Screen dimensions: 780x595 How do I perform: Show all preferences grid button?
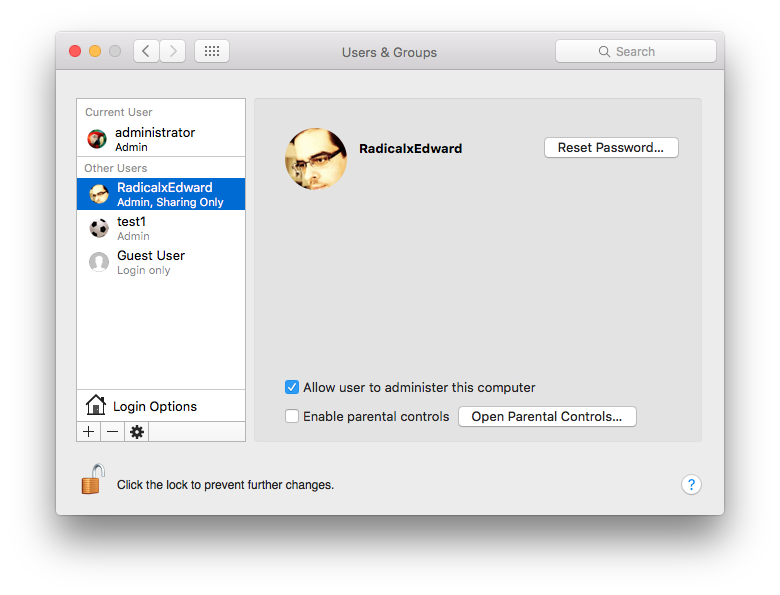(x=212, y=51)
